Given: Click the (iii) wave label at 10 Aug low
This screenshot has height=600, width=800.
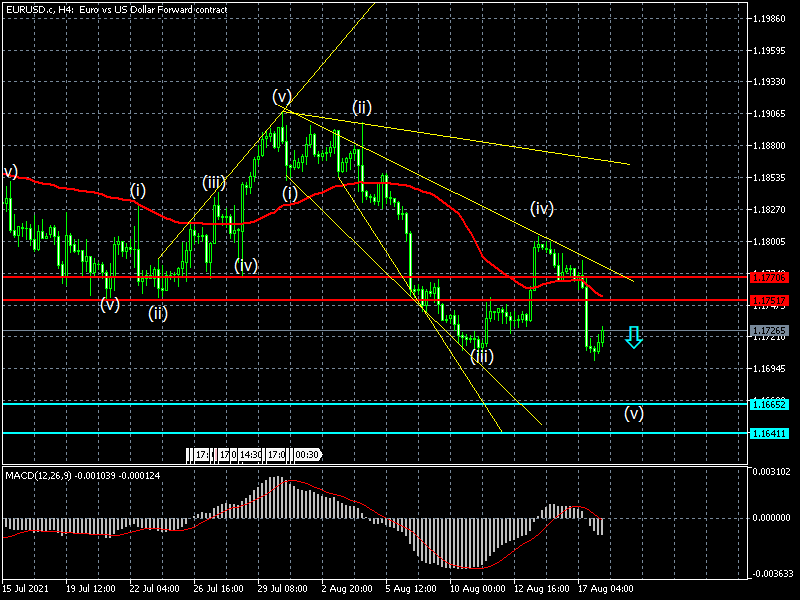Looking at the screenshot, I should click(x=481, y=356).
